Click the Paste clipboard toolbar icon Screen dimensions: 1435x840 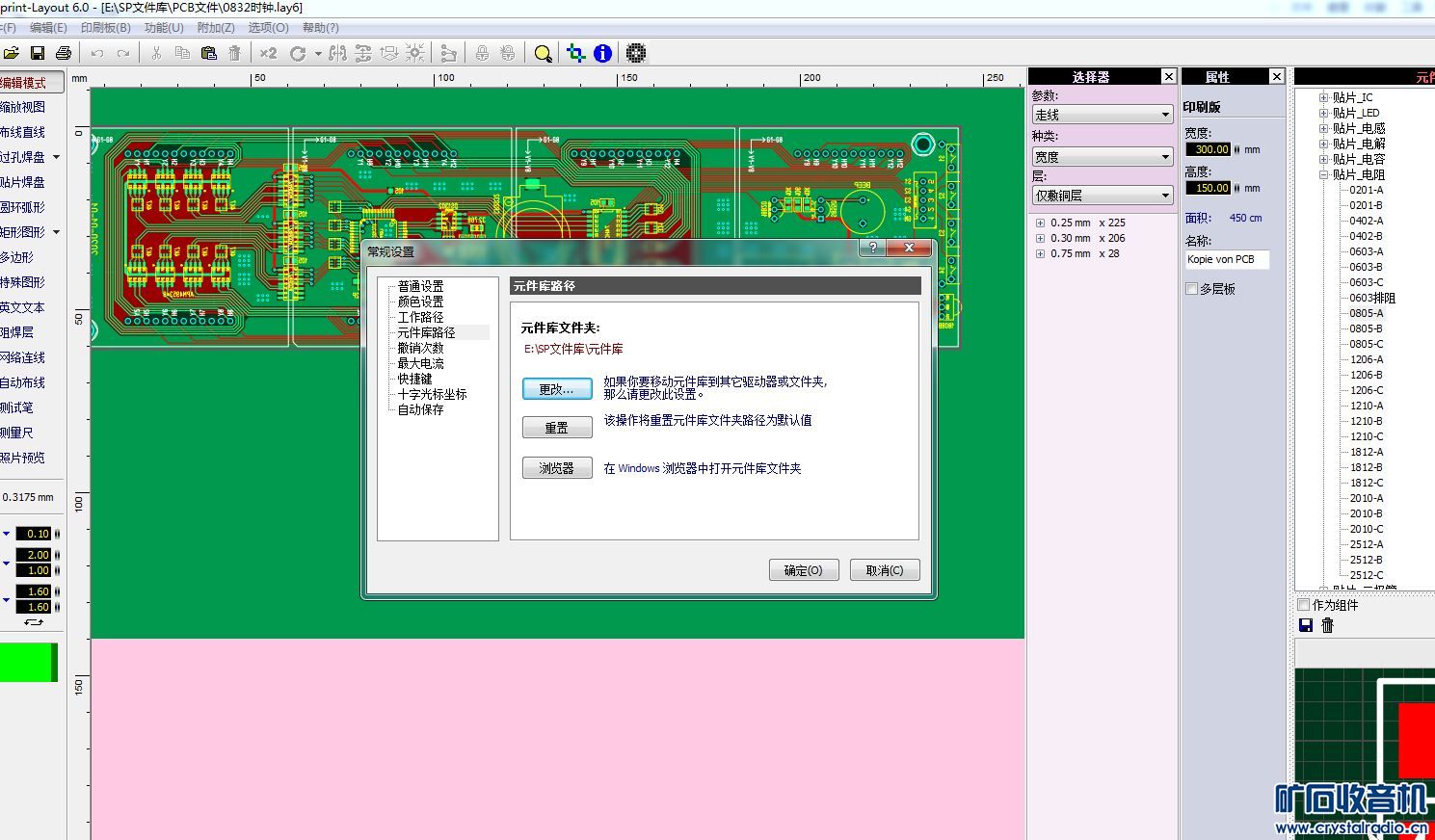tap(208, 53)
